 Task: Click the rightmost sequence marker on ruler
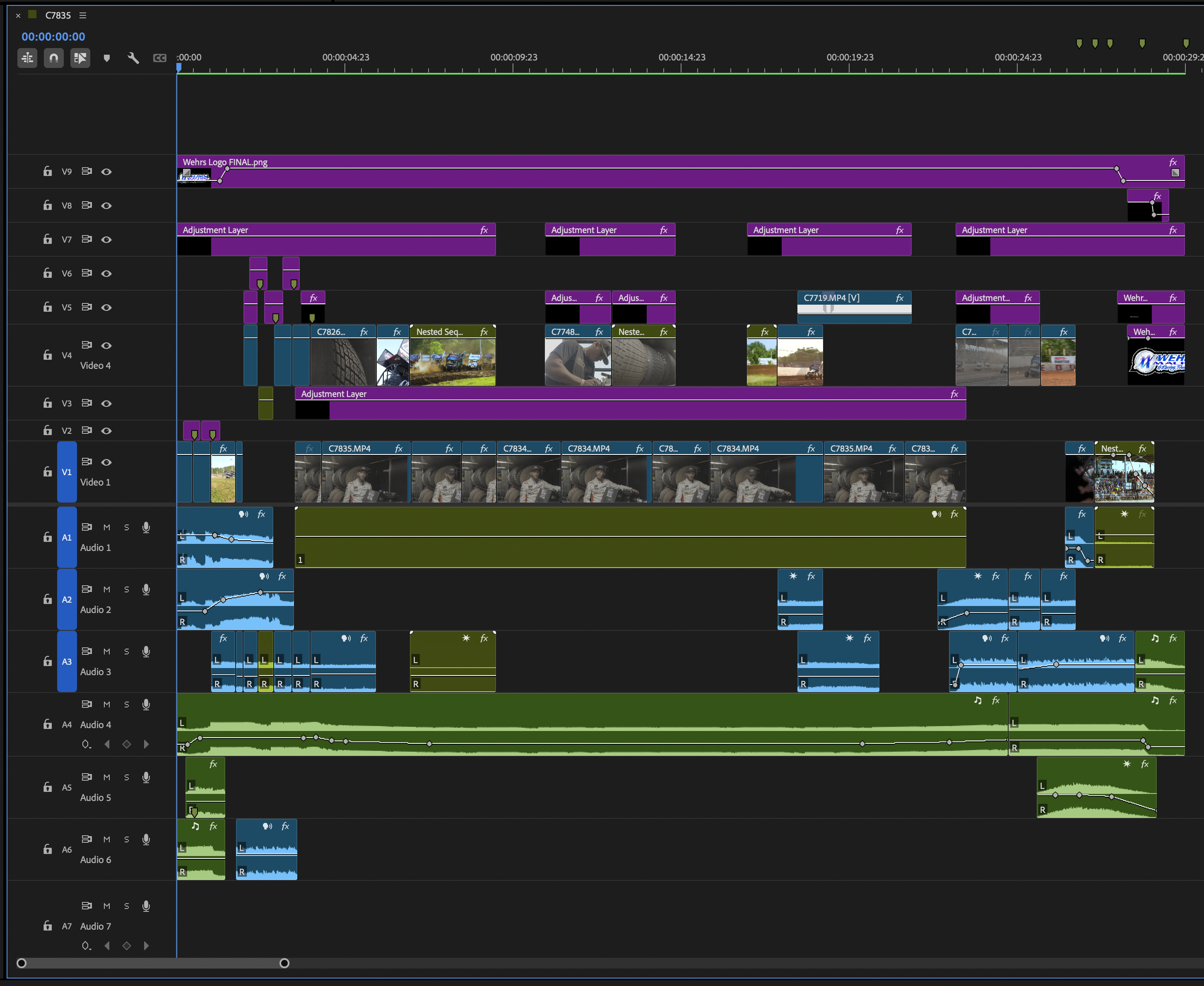tap(1186, 44)
